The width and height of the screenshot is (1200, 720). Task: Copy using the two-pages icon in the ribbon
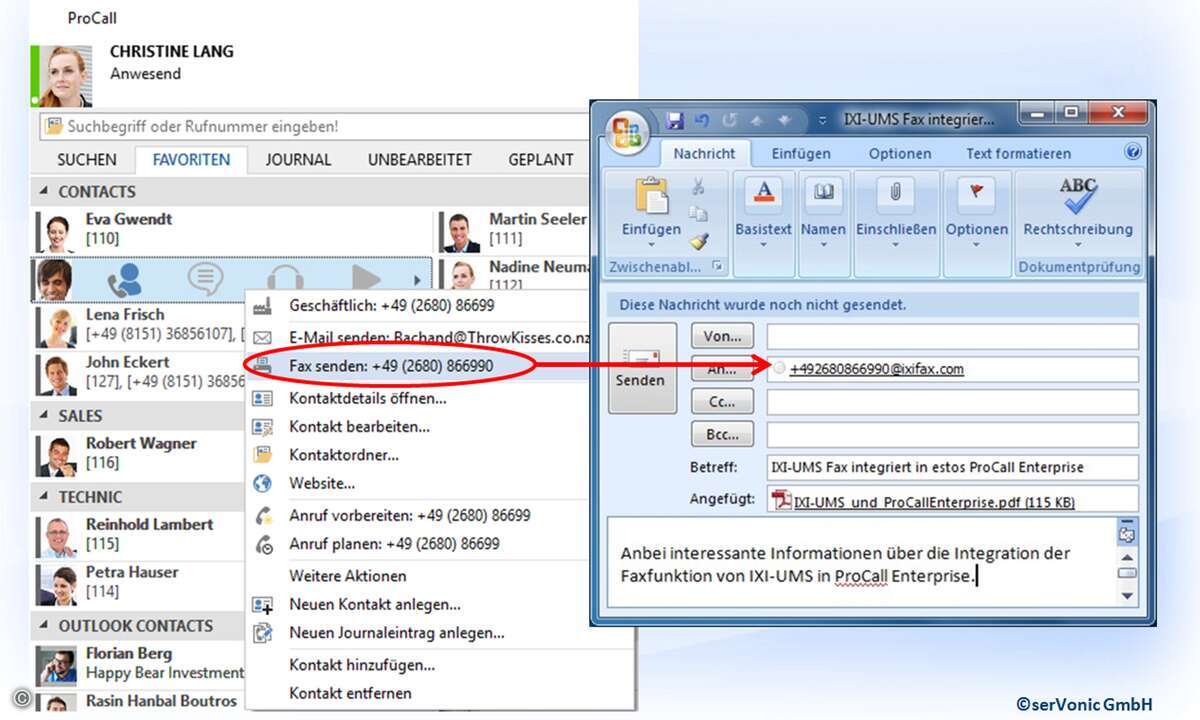click(698, 214)
